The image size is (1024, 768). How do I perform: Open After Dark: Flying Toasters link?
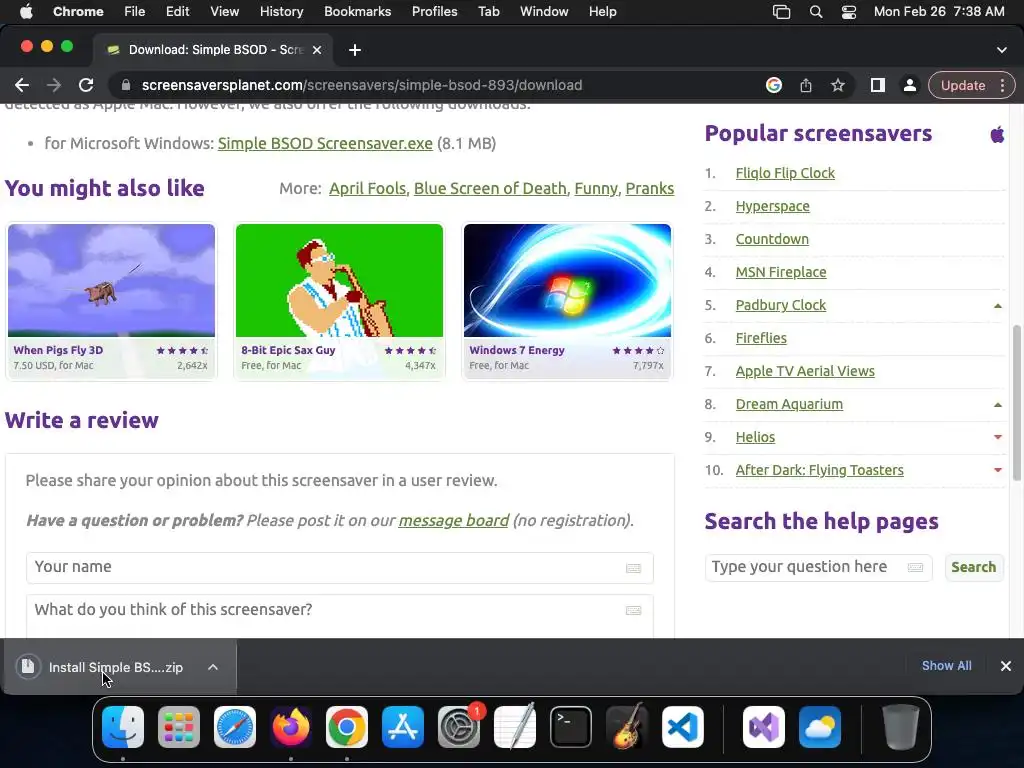click(x=820, y=470)
